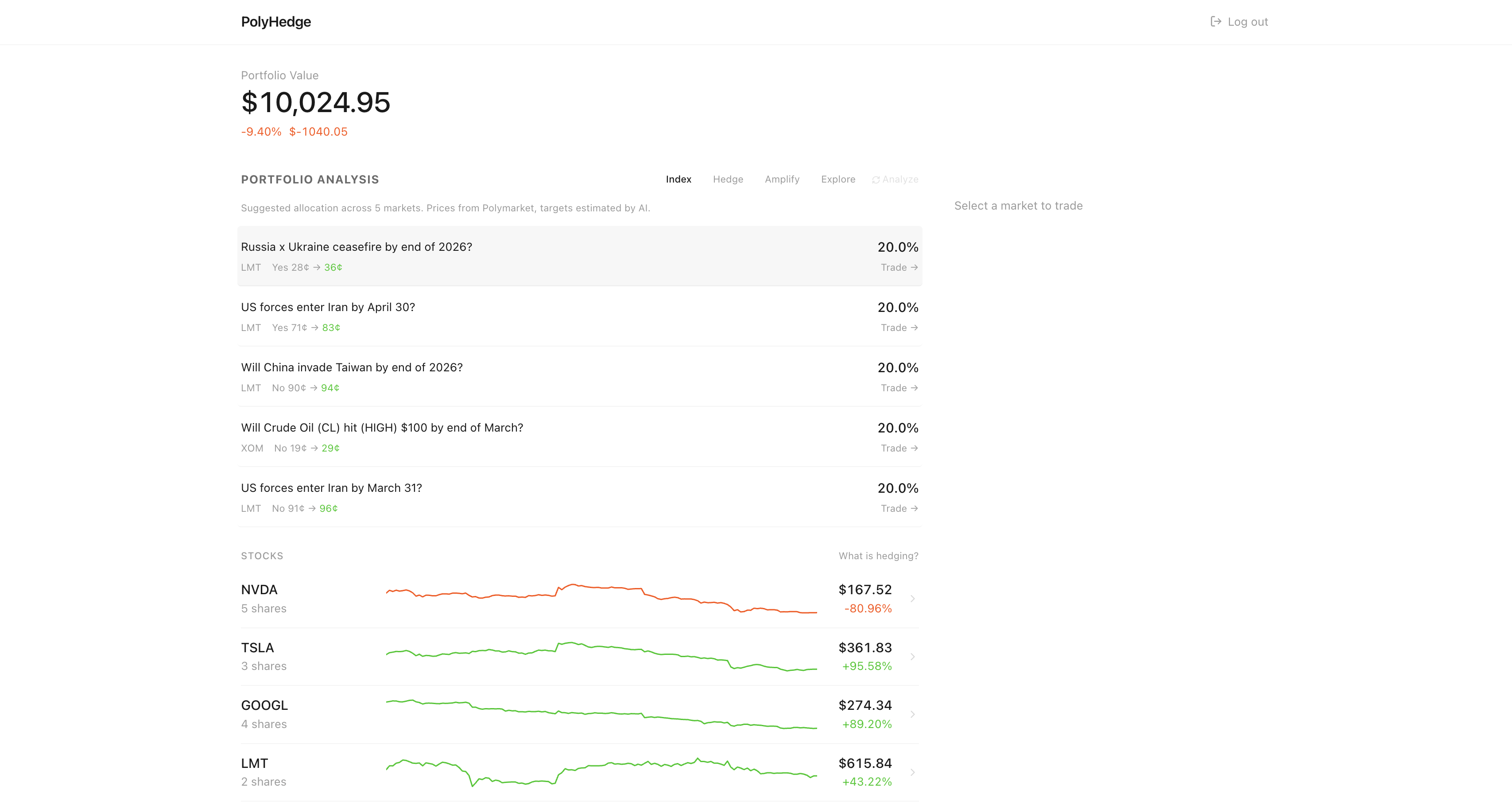Click the Analyze refresh icon

[876, 180]
